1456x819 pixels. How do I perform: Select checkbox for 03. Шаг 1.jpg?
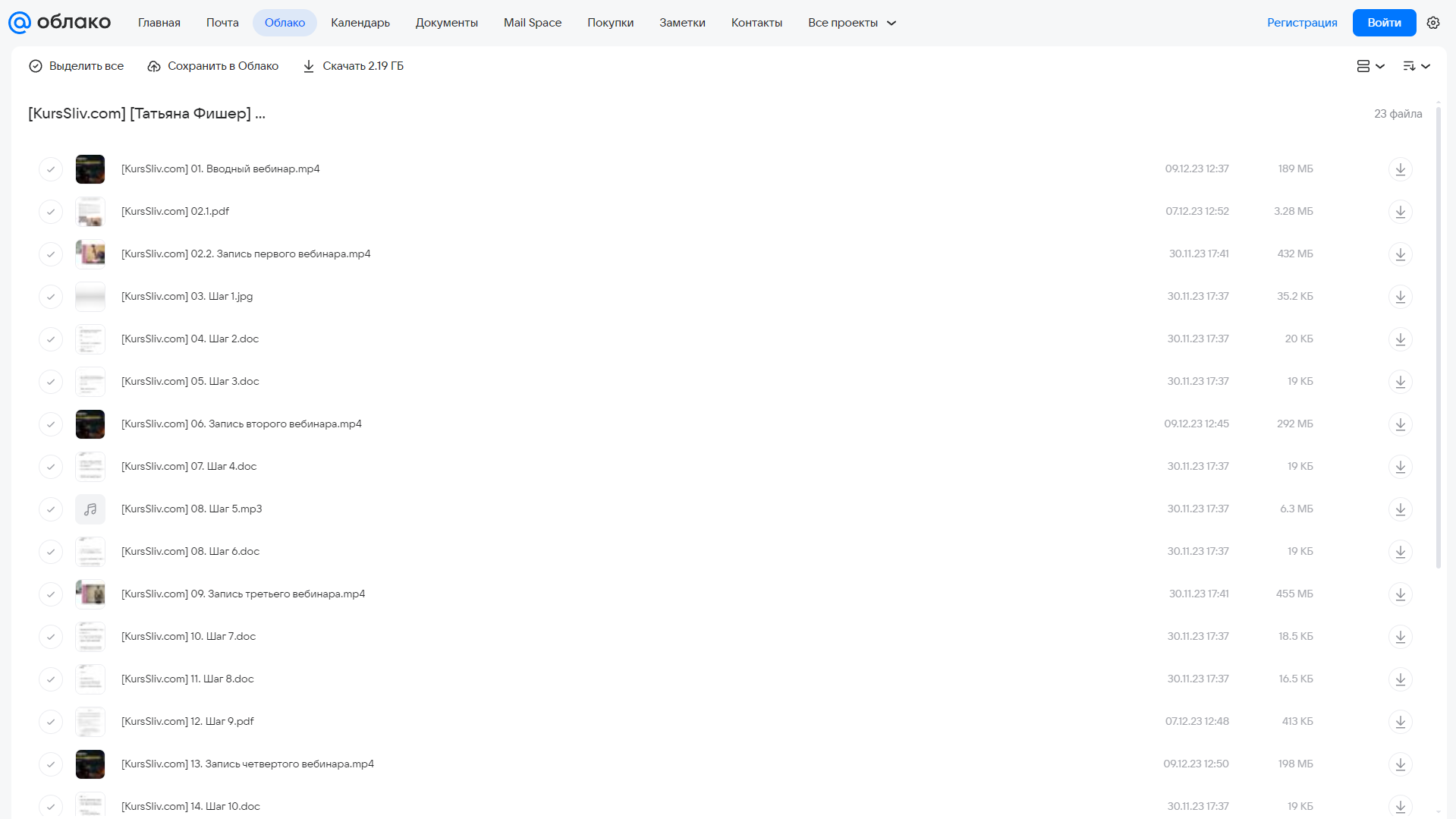pyautogui.click(x=51, y=297)
